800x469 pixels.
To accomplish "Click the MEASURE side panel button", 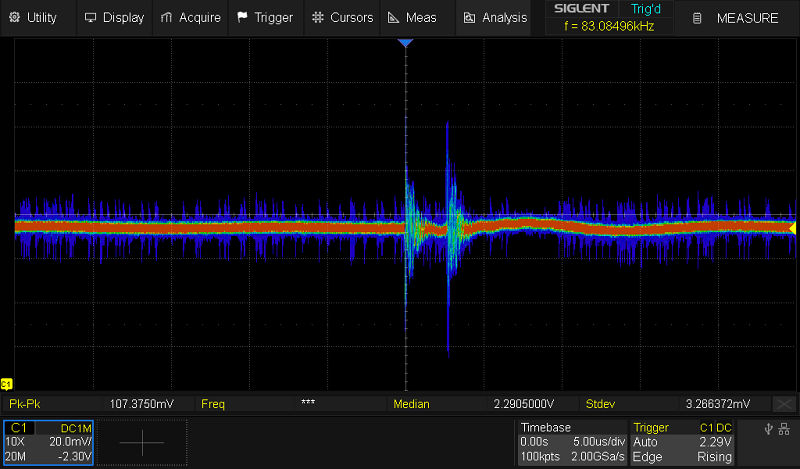I will (738, 18).
